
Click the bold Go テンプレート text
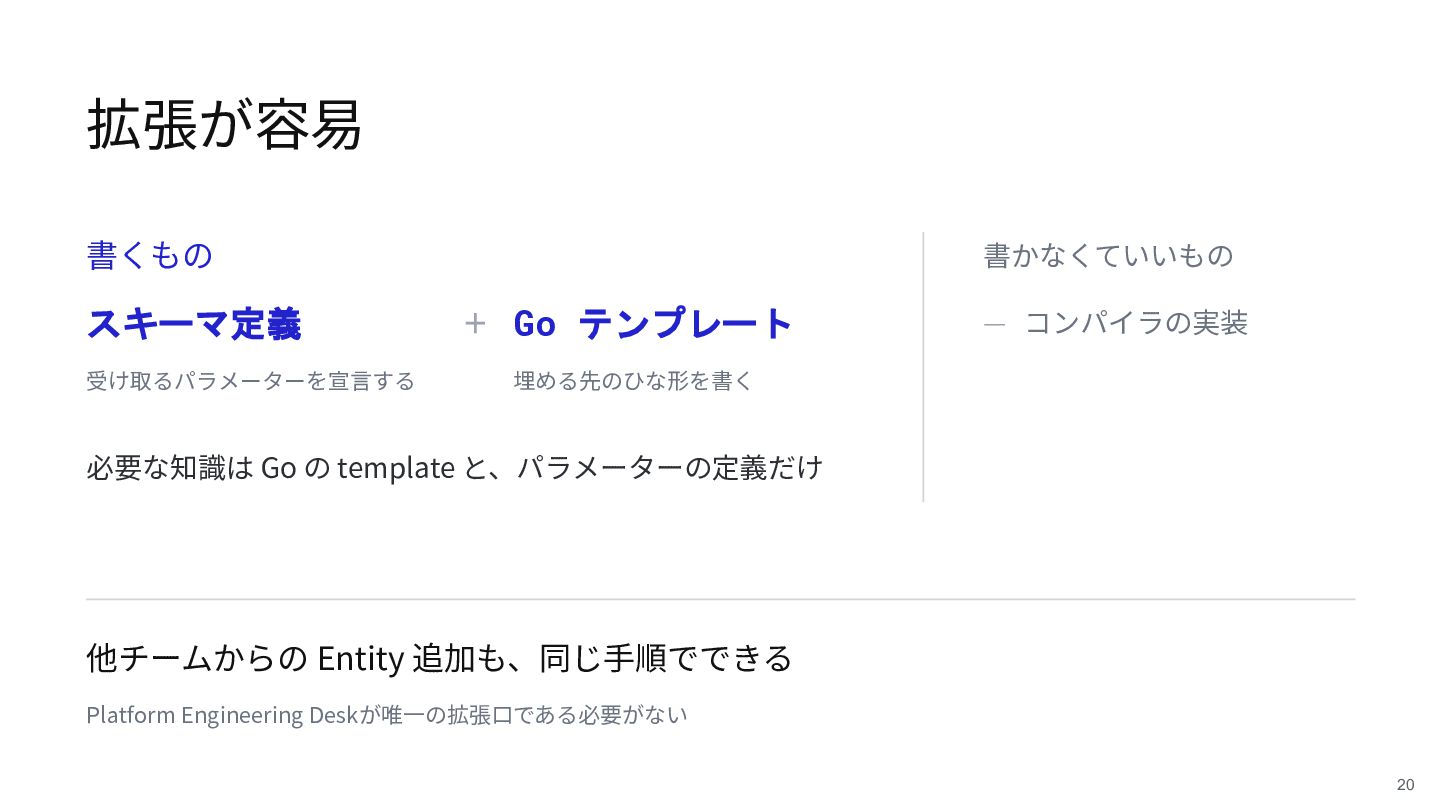pyautogui.click(x=653, y=324)
